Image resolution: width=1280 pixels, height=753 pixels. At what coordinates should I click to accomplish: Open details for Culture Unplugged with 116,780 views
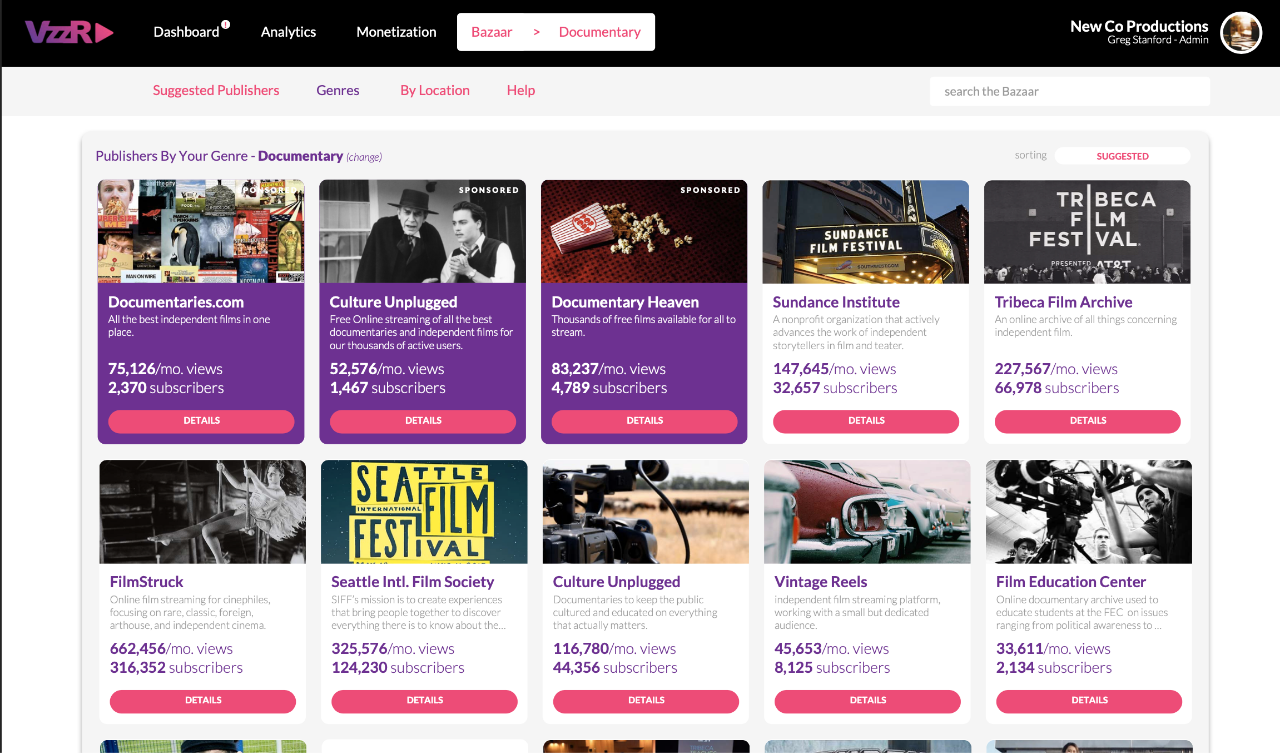tap(646, 701)
